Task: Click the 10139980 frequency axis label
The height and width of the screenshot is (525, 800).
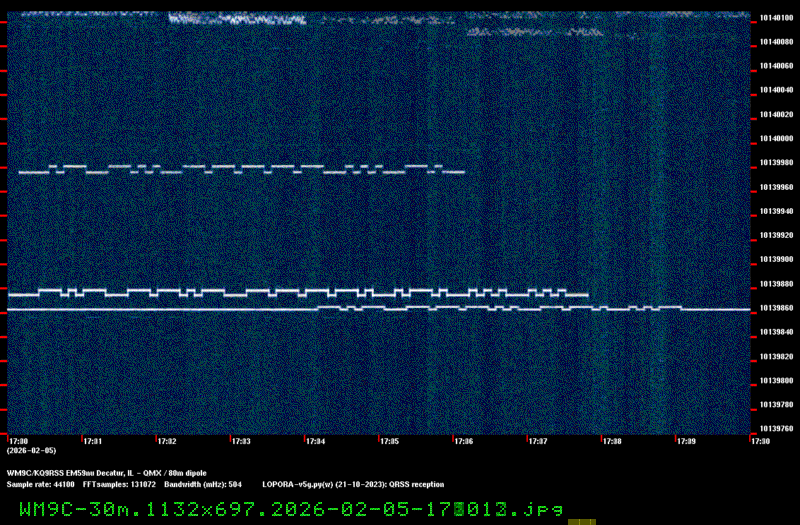Action: (x=776, y=163)
